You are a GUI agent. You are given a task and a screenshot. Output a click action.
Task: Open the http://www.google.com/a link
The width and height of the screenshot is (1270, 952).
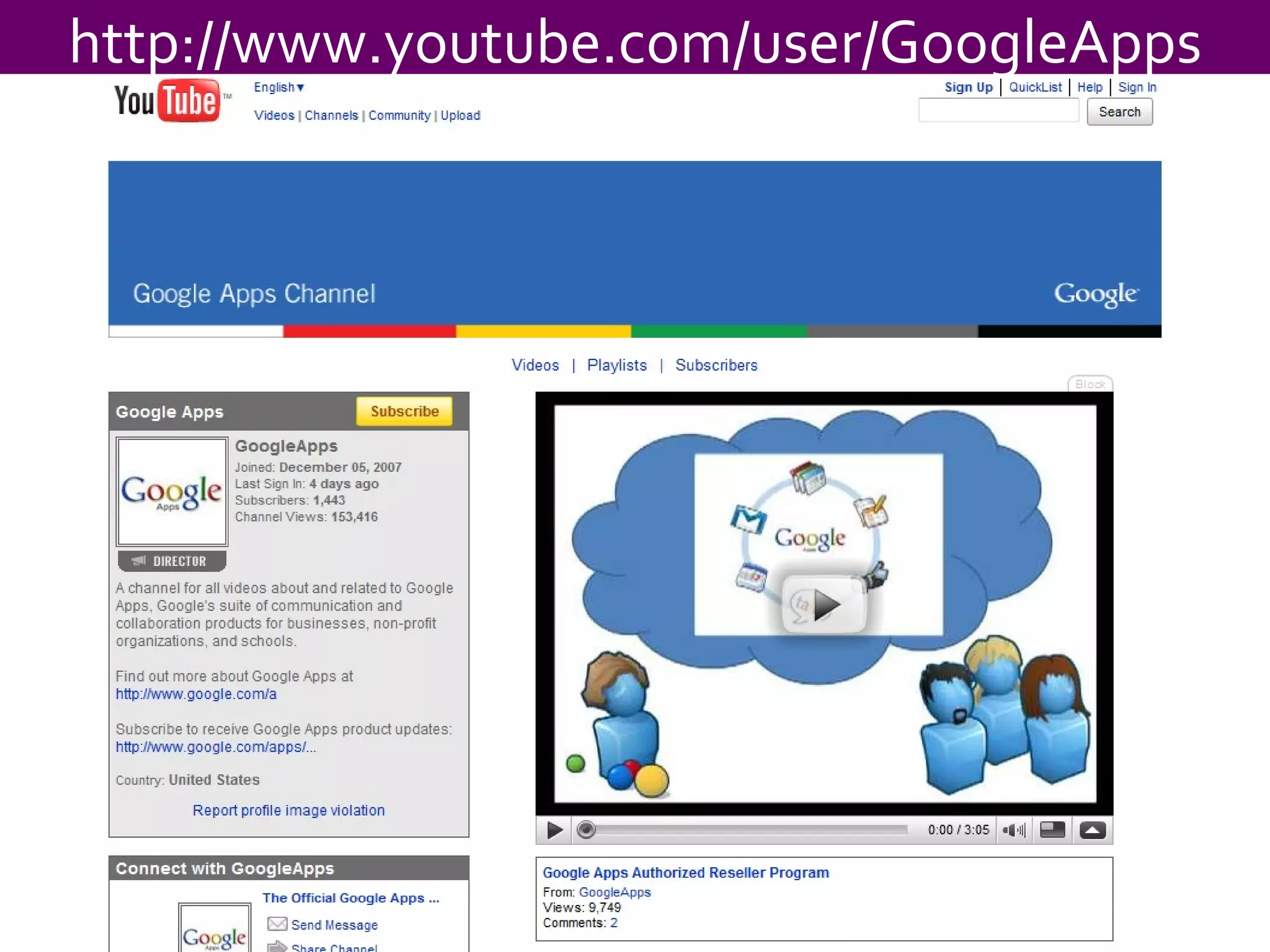click(196, 694)
